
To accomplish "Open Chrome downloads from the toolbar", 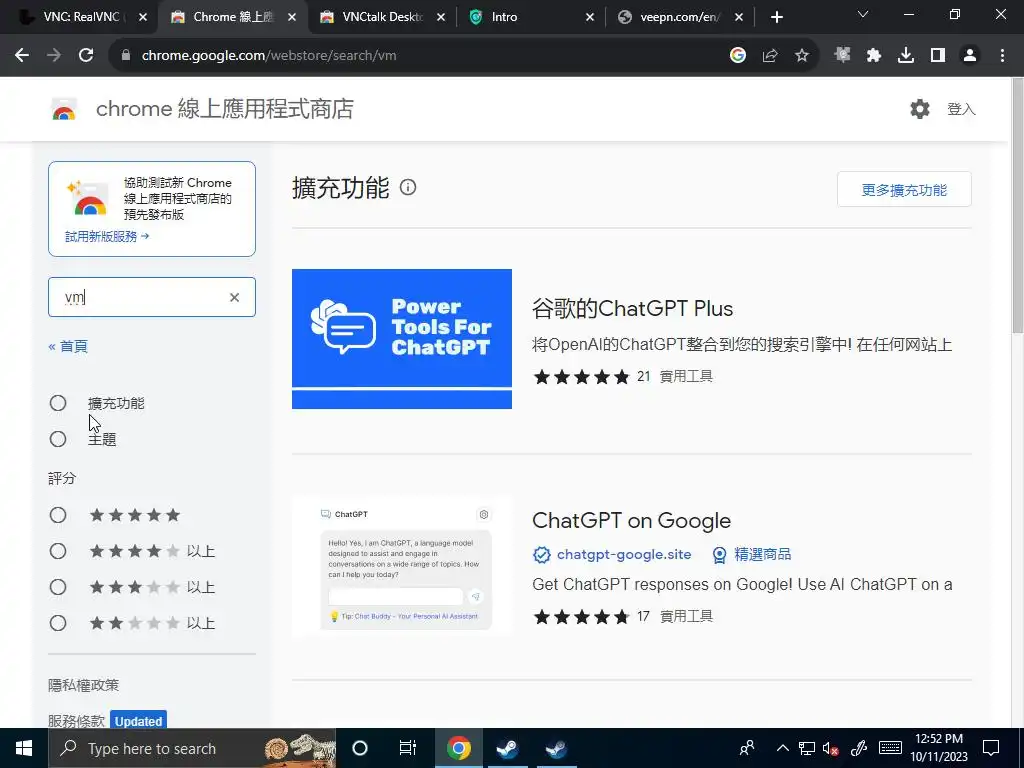I will [906, 56].
